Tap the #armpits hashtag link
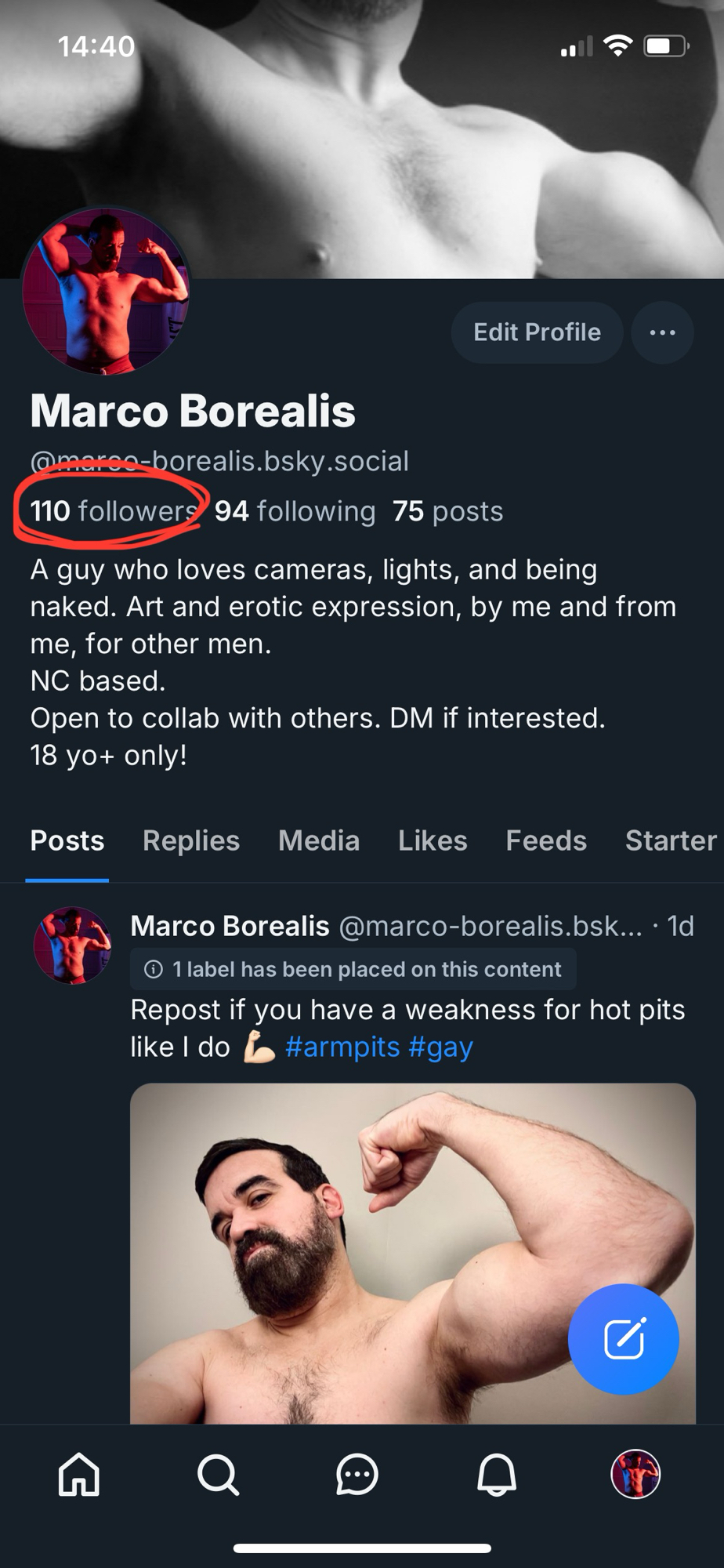 pos(342,1047)
